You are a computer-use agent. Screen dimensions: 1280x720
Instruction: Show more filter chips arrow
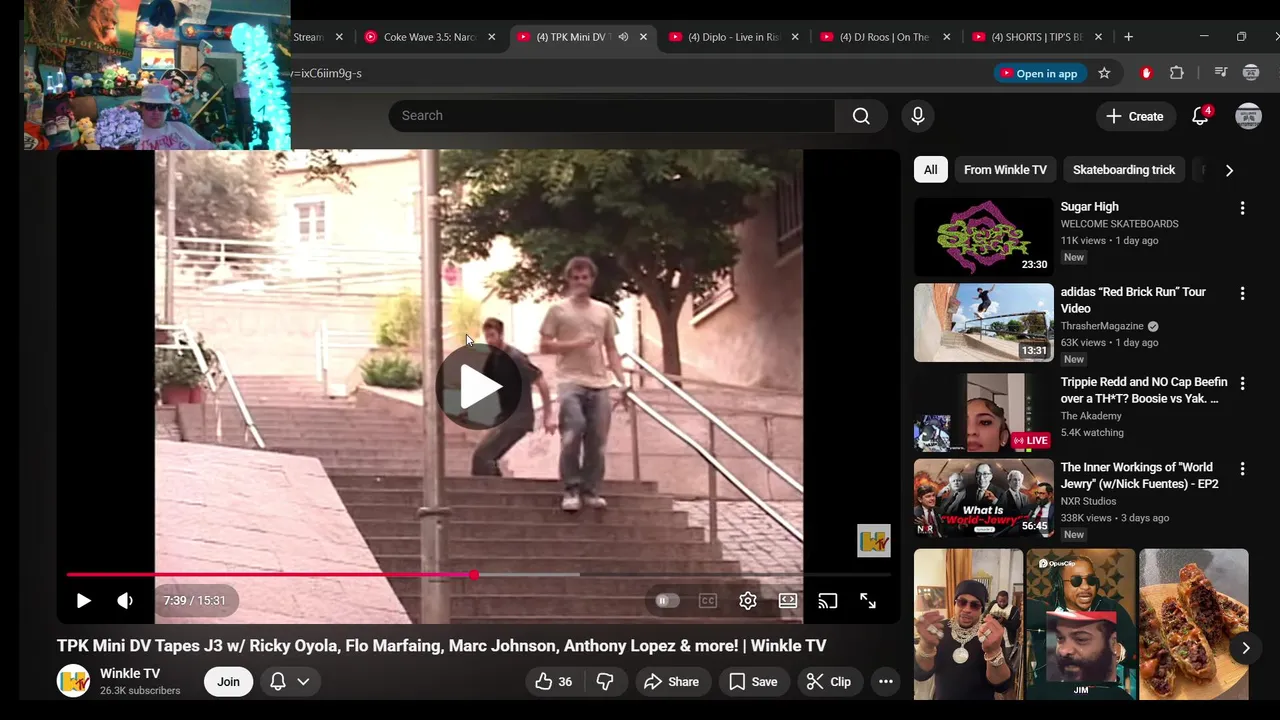click(1229, 170)
